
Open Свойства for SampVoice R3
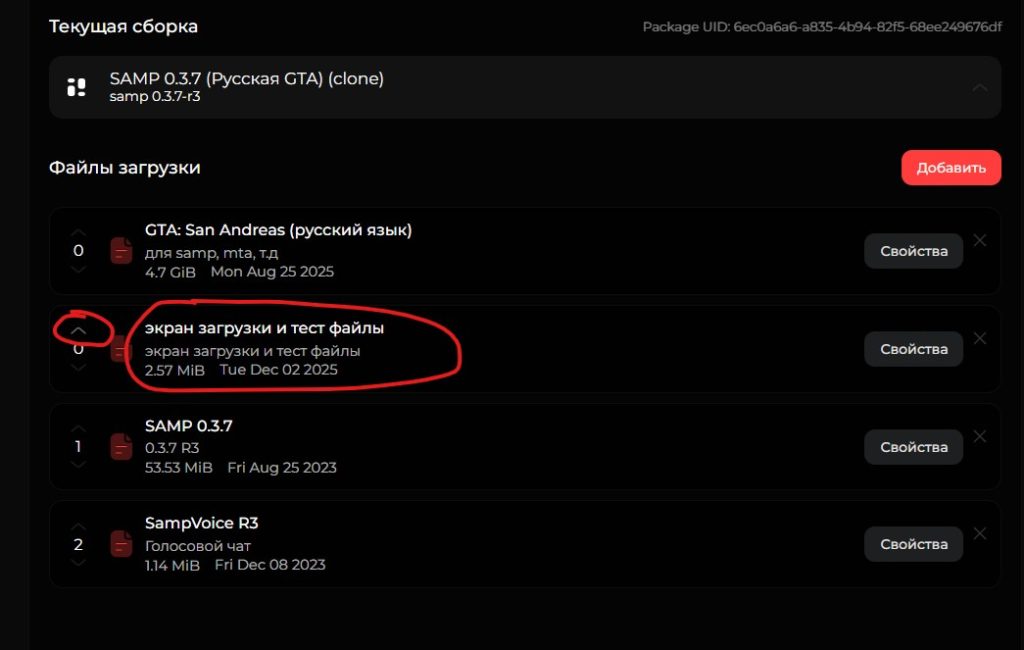[913, 545]
